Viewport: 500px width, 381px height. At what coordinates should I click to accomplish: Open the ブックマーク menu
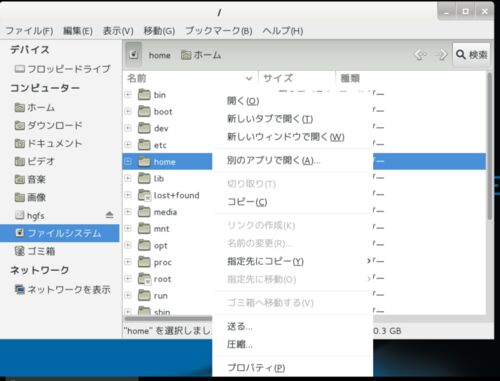pos(219,31)
